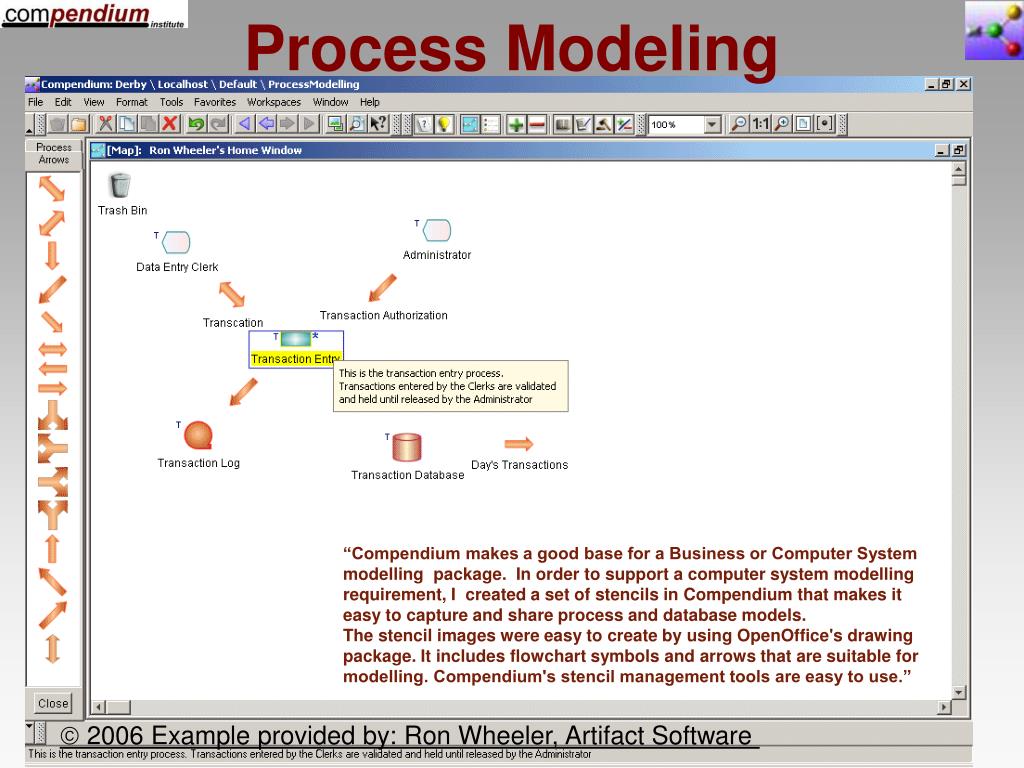1024x768 pixels.
Task: Select the Trash Bin node icon
Action: tap(120, 185)
